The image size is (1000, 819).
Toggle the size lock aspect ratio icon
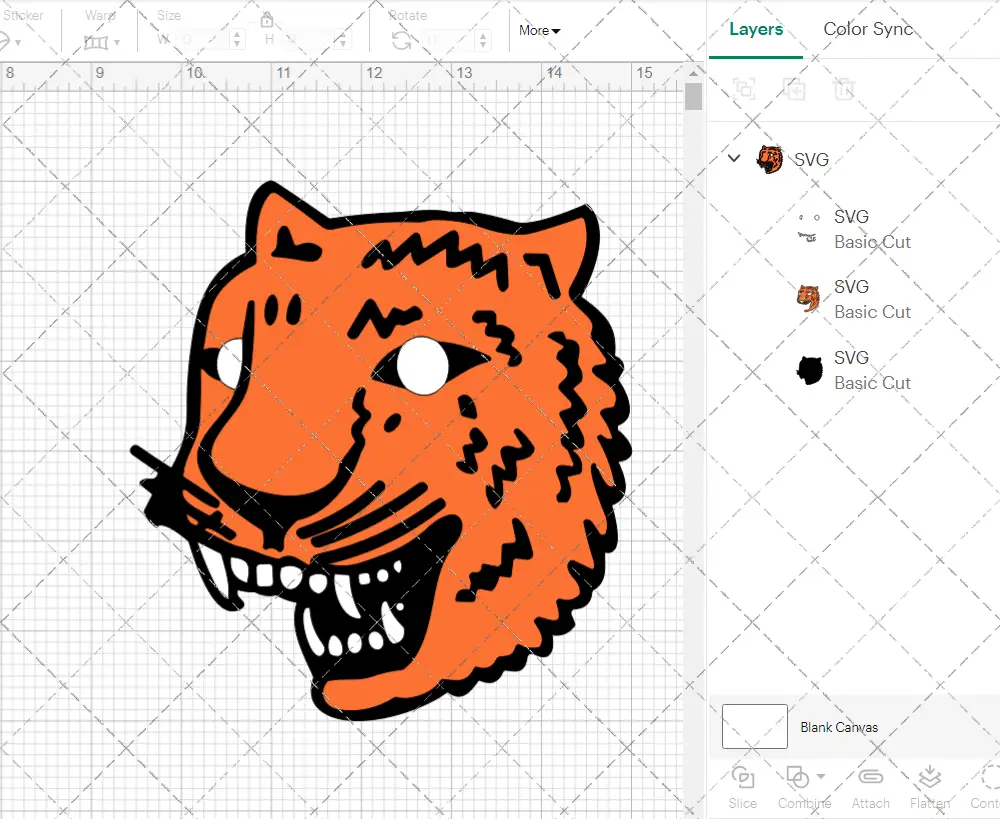pyautogui.click(x=267, y=20)
